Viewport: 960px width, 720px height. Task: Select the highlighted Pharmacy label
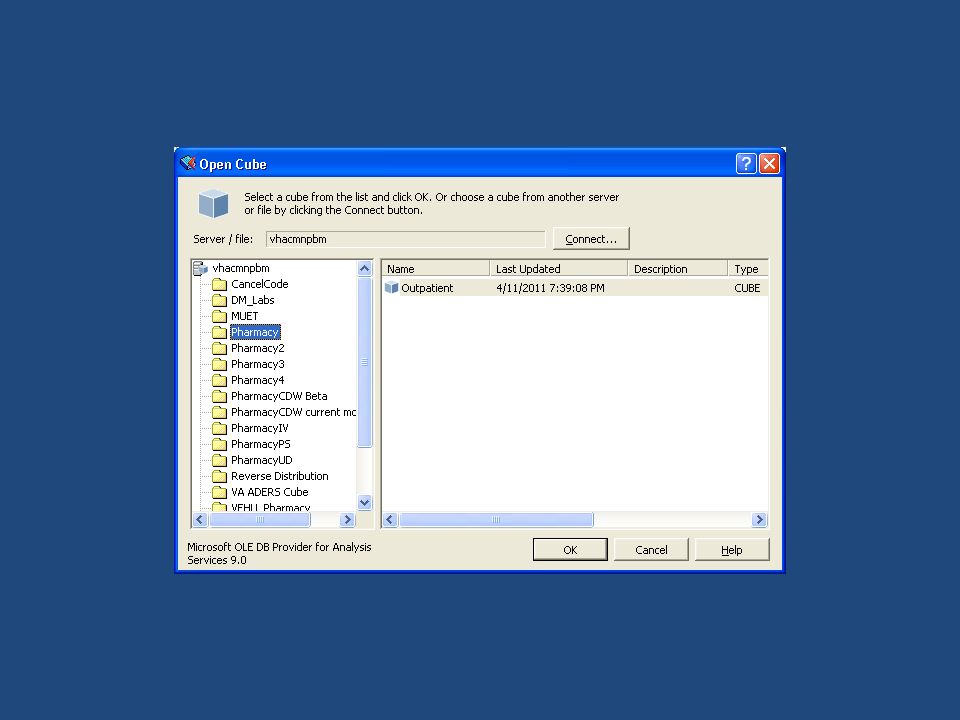click(x=255, y=332)
